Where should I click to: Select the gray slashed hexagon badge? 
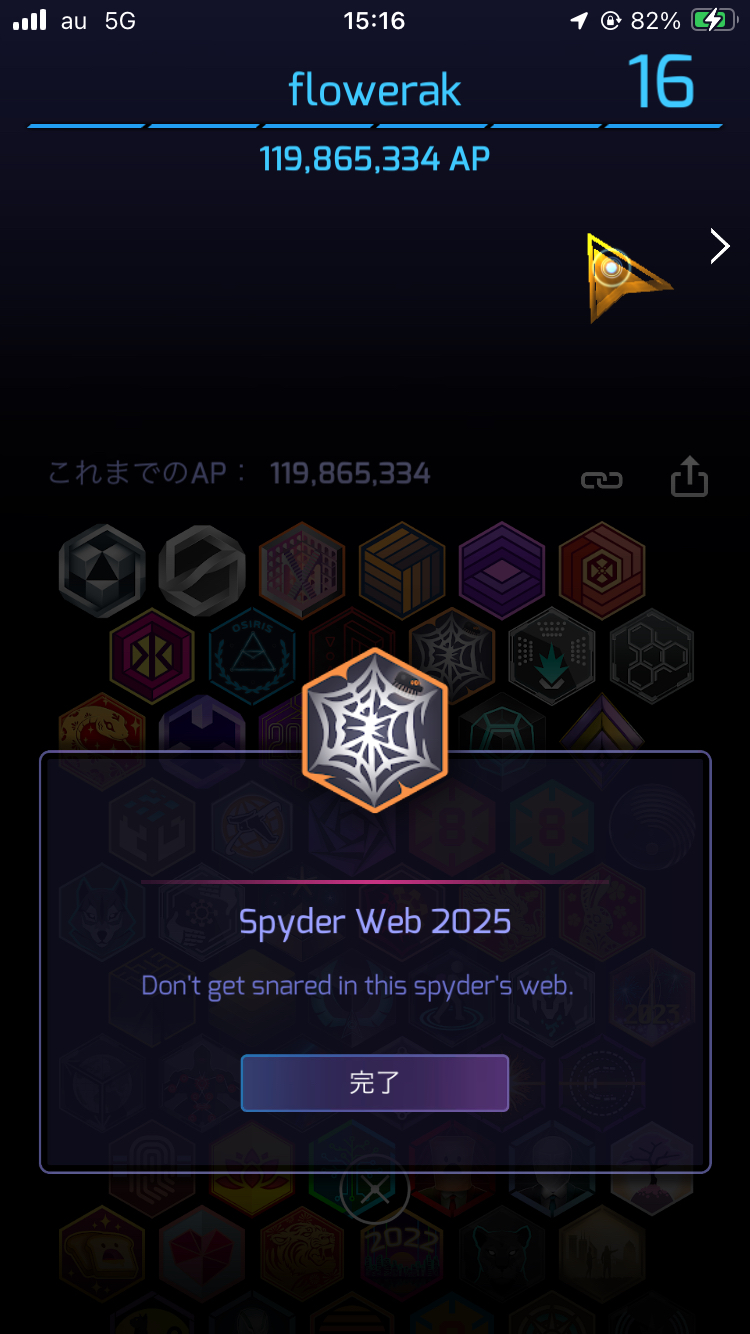coord(202,571)
